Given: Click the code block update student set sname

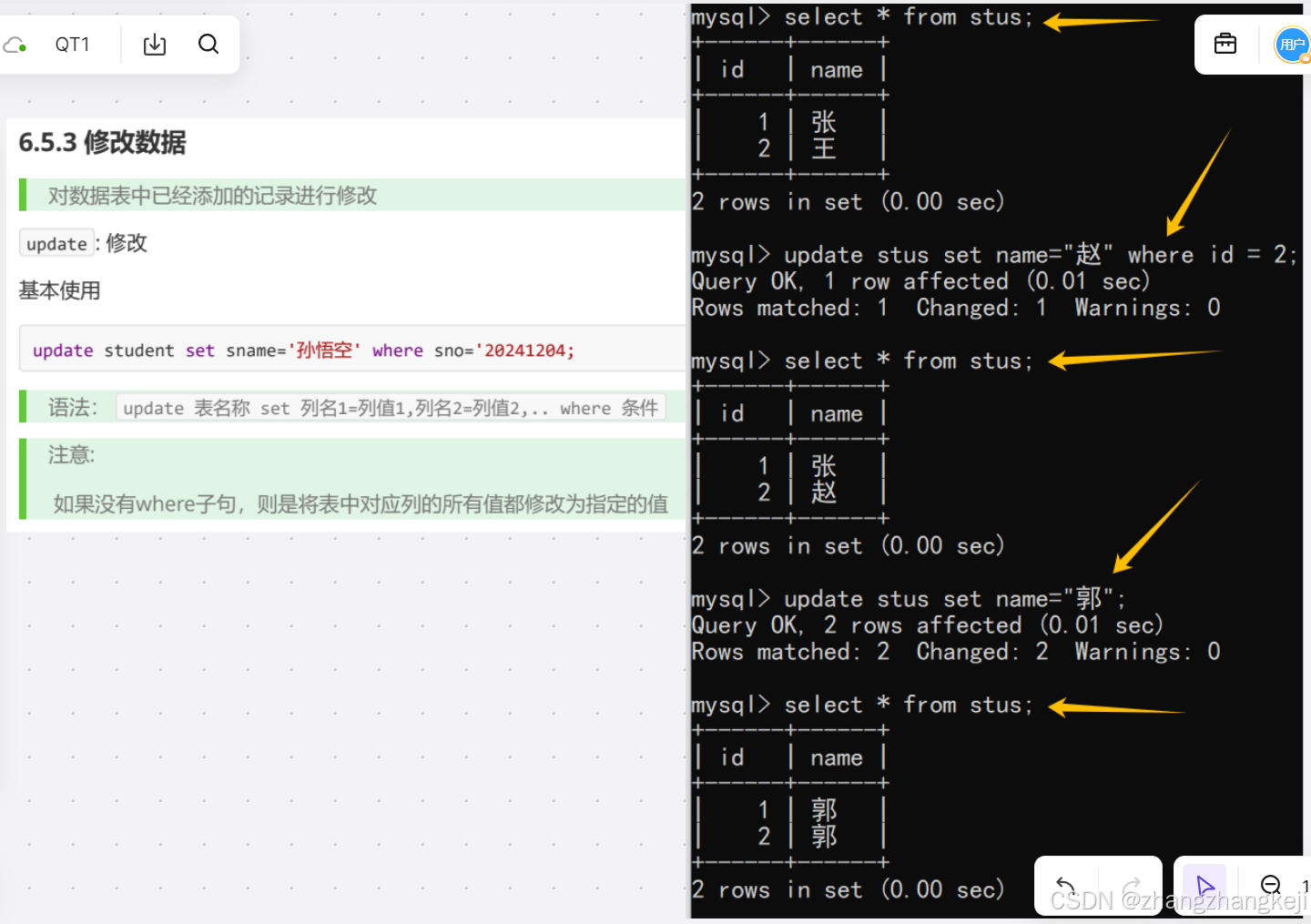Looking at the screenshot, I should coord(352,350).
